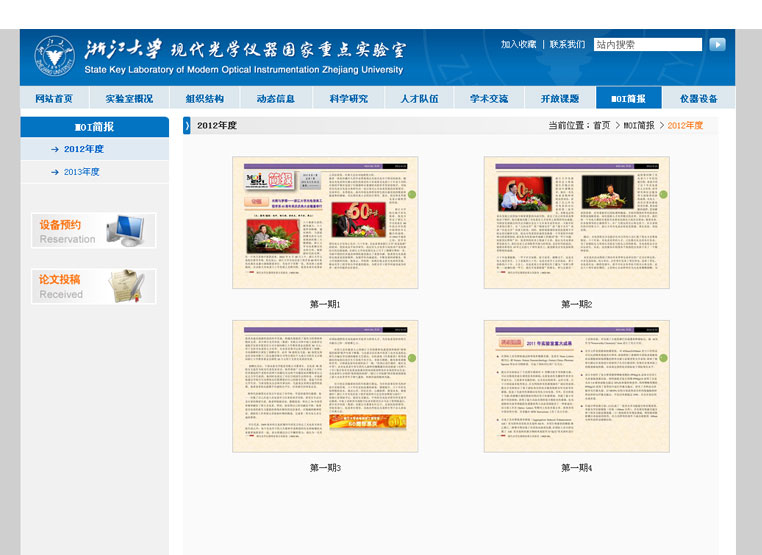
Task: Click the Zhejiang University logo emblem
Action: (54, 56)
